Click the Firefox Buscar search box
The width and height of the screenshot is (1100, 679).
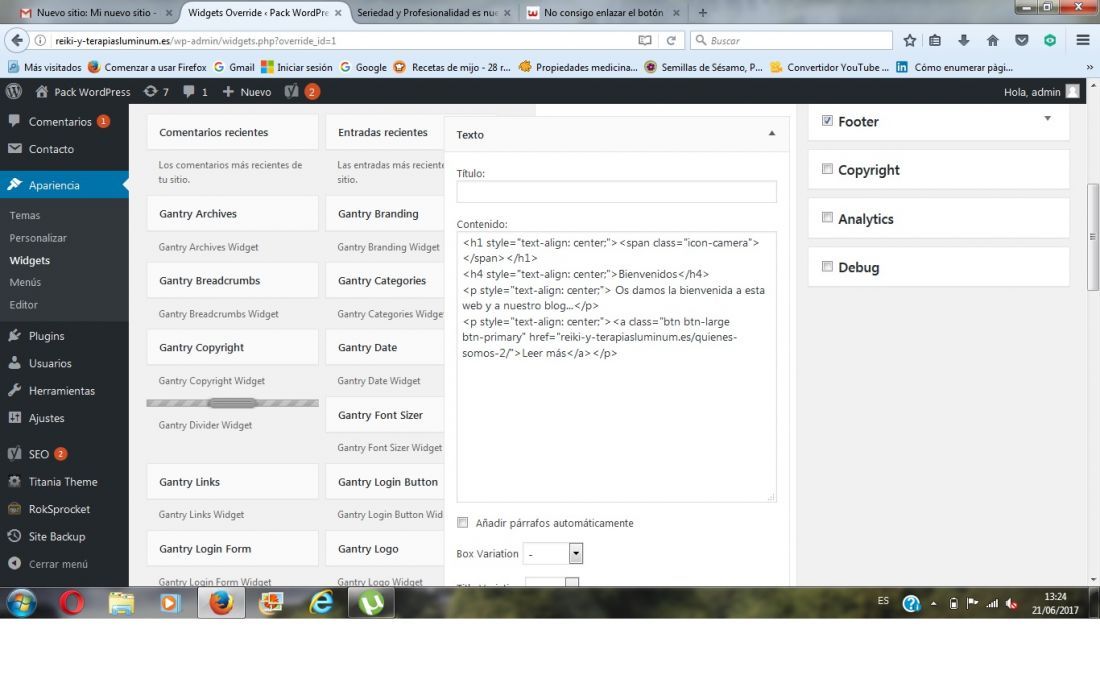click(x=791, y=41)
